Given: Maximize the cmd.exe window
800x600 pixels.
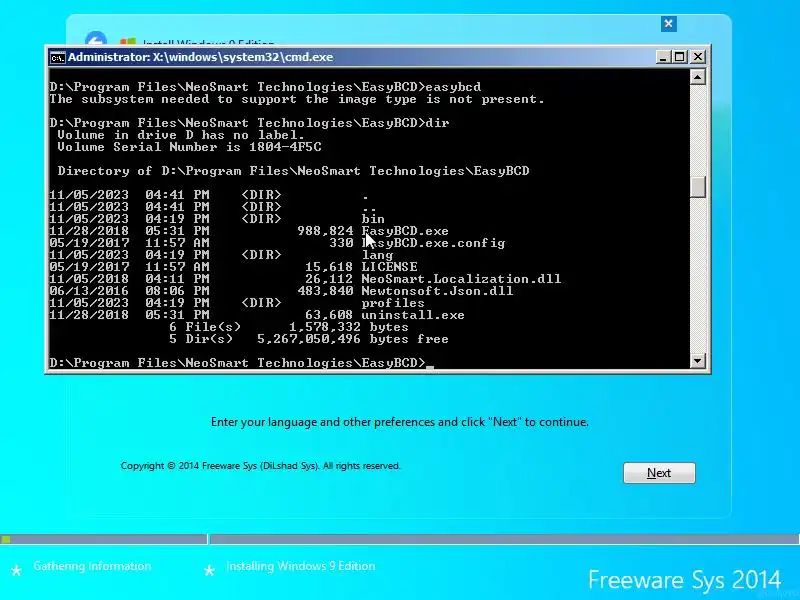Looking at the screenshot, I should tap(680, 57).
